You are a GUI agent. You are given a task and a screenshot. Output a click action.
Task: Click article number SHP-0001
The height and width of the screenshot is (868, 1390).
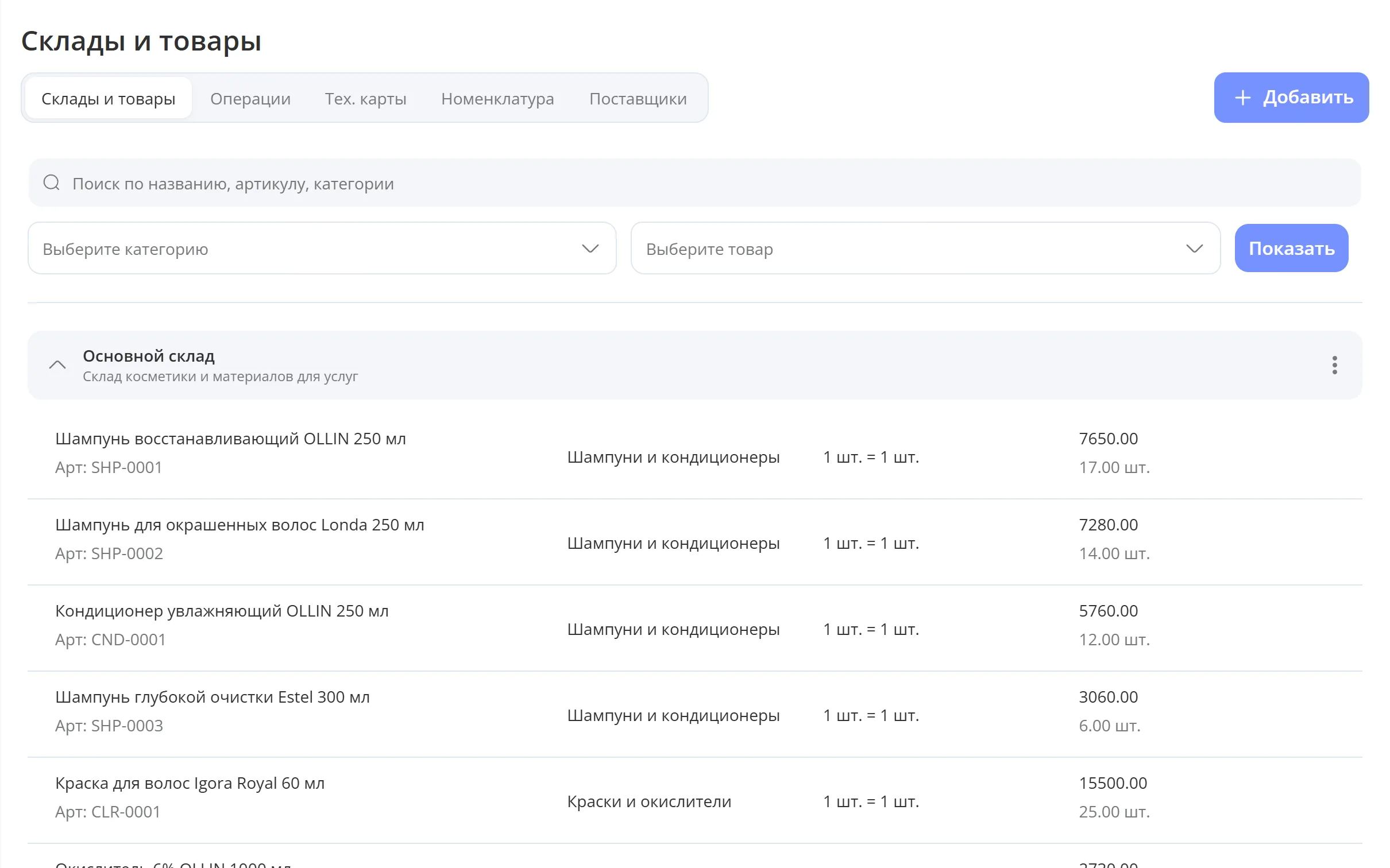tap(109, 467)
